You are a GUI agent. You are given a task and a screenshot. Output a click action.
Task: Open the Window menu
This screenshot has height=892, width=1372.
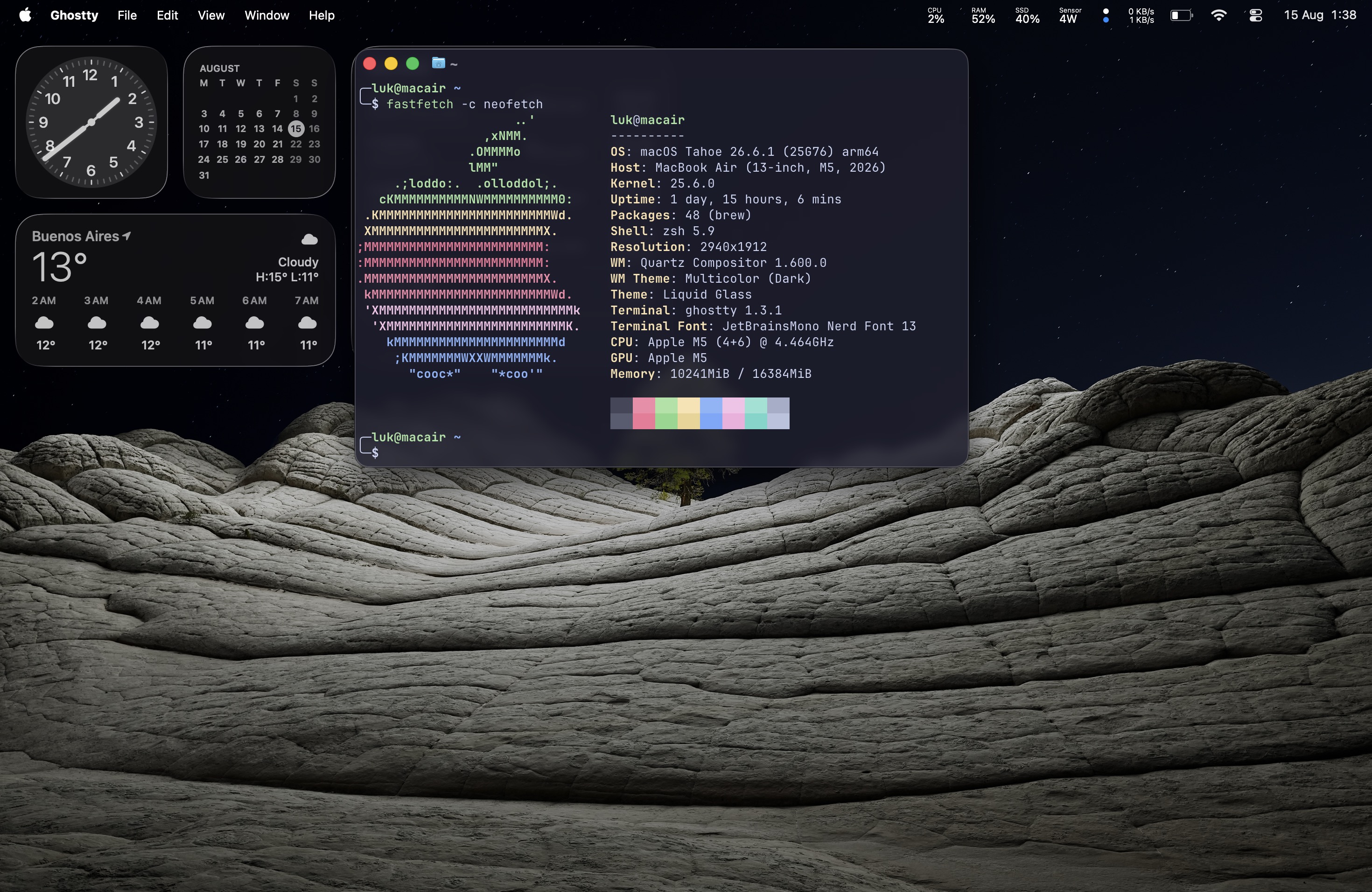click(x=267, y=15)
